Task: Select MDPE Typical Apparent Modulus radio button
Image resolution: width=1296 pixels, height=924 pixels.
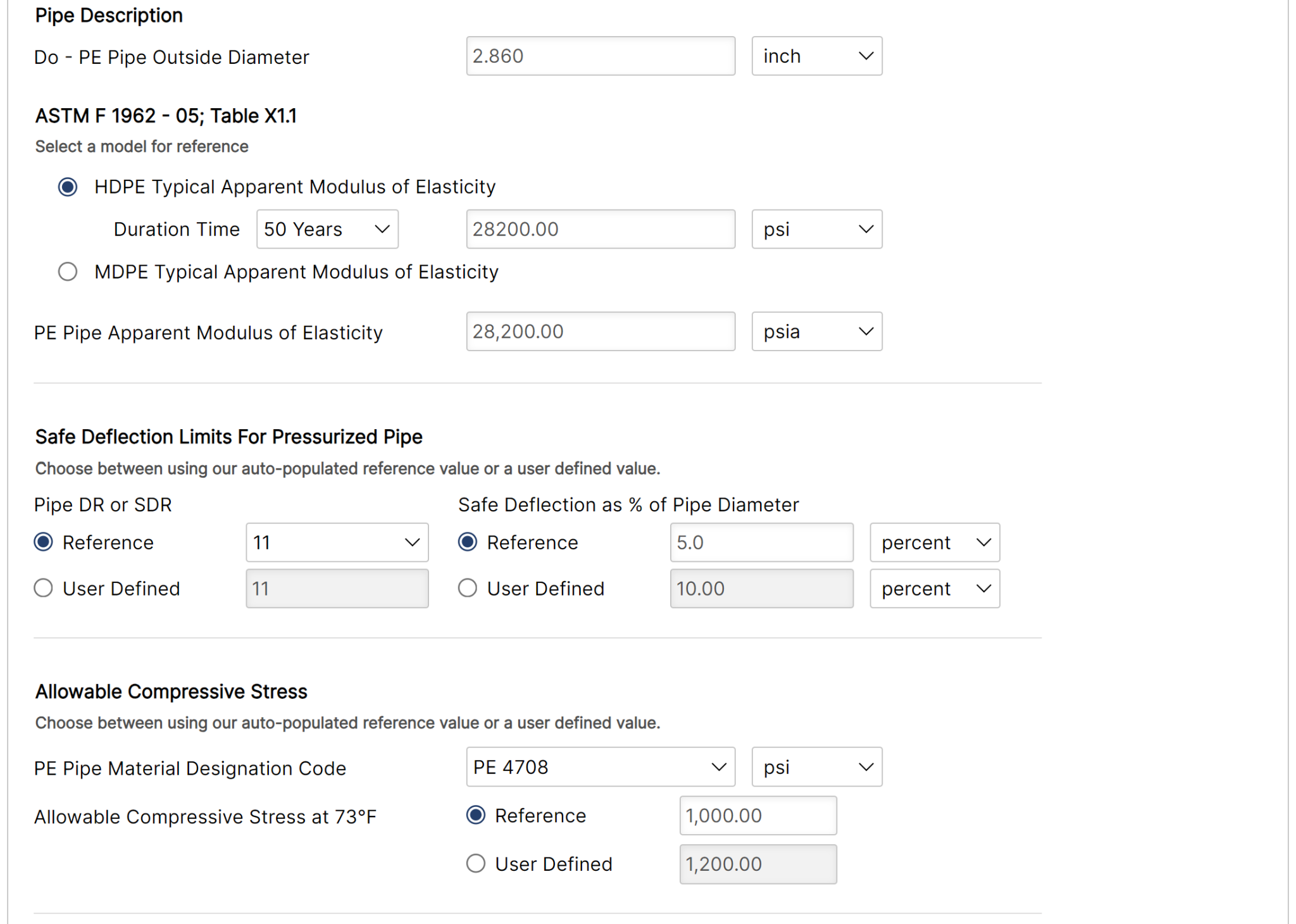Action: click(x=68, y=272)
